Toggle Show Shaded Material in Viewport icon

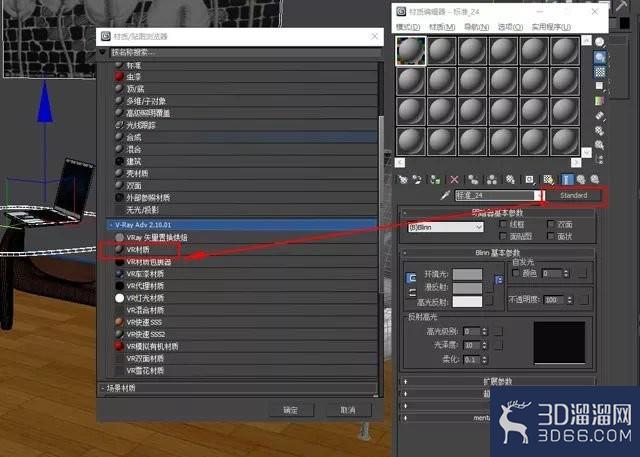[548, 179]
